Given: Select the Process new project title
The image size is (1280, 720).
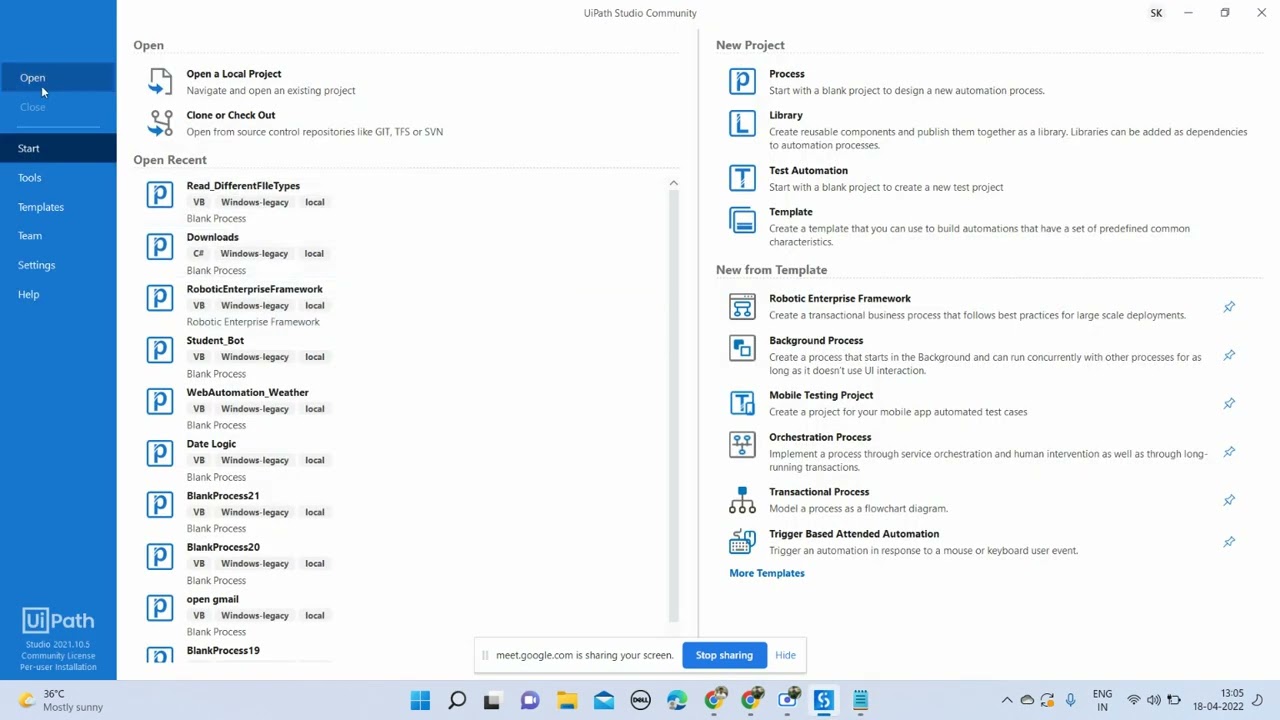Looking at the screenshot, I should [787, 74].
